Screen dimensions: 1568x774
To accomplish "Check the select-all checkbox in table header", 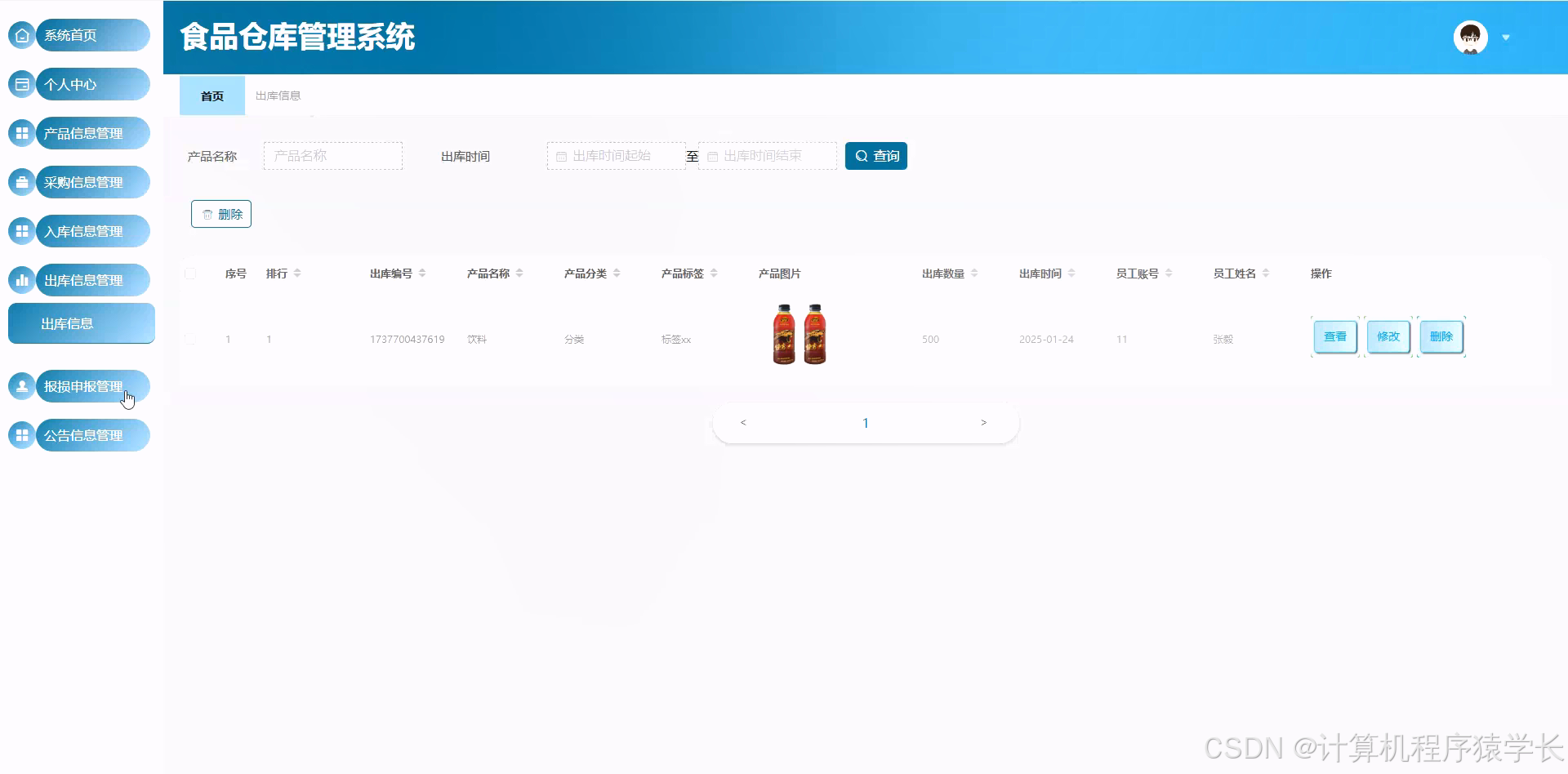I will tap(190, 274).
